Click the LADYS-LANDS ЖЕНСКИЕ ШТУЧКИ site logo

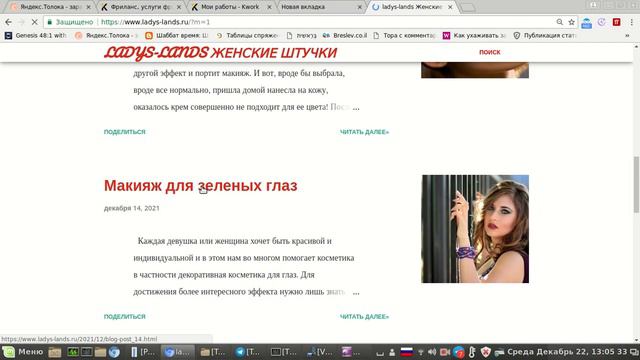point(220,53)
